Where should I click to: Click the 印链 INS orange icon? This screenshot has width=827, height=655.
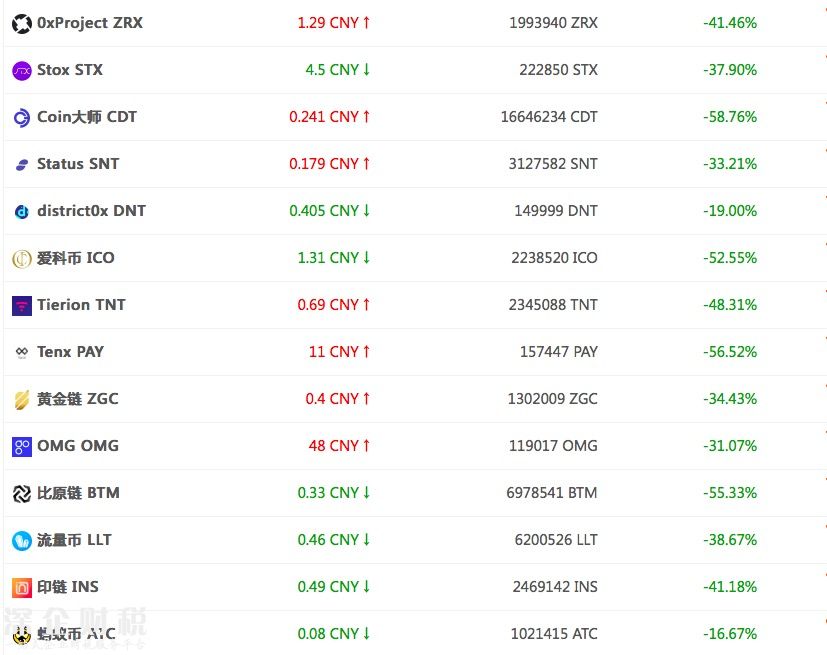click(22, 587)
